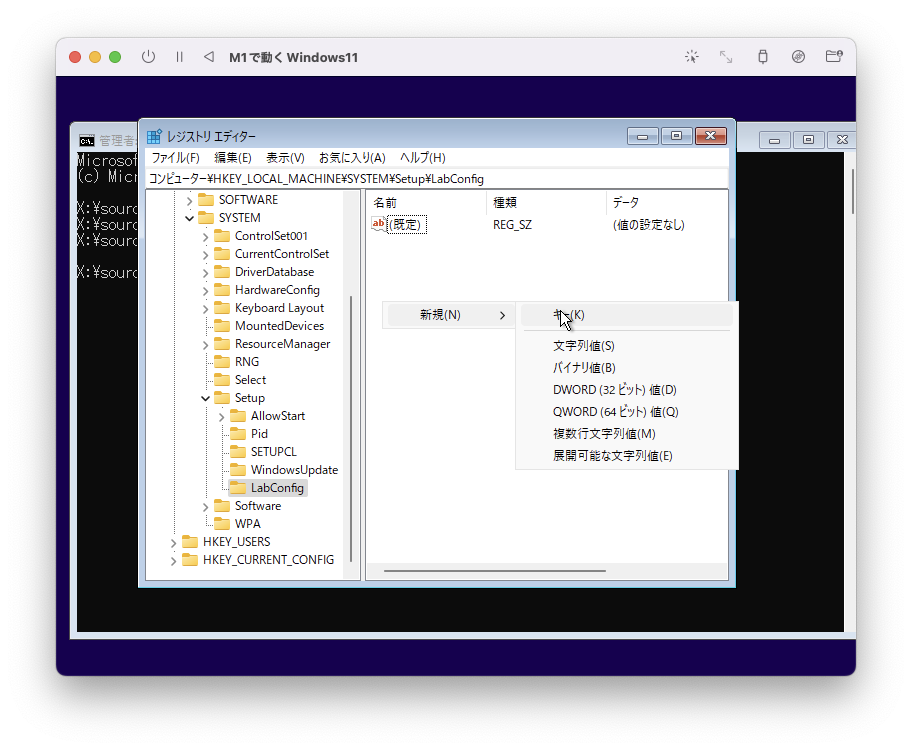Viewport: 912px width, 750px height.
Task: Close the Registry Editor window
Action: 710,136
